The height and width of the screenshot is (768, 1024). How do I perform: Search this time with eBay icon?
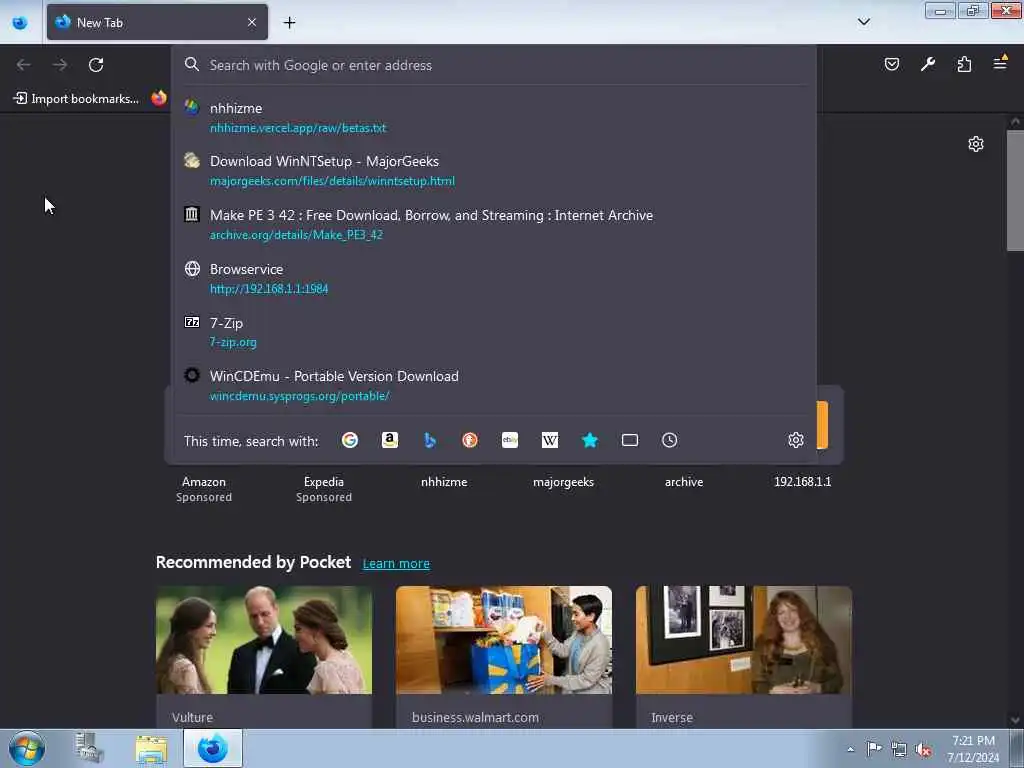tap(510, 440)
